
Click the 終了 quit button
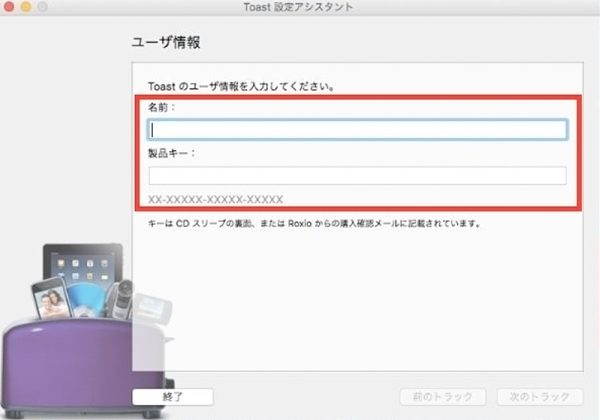click(x=173, y=397)
